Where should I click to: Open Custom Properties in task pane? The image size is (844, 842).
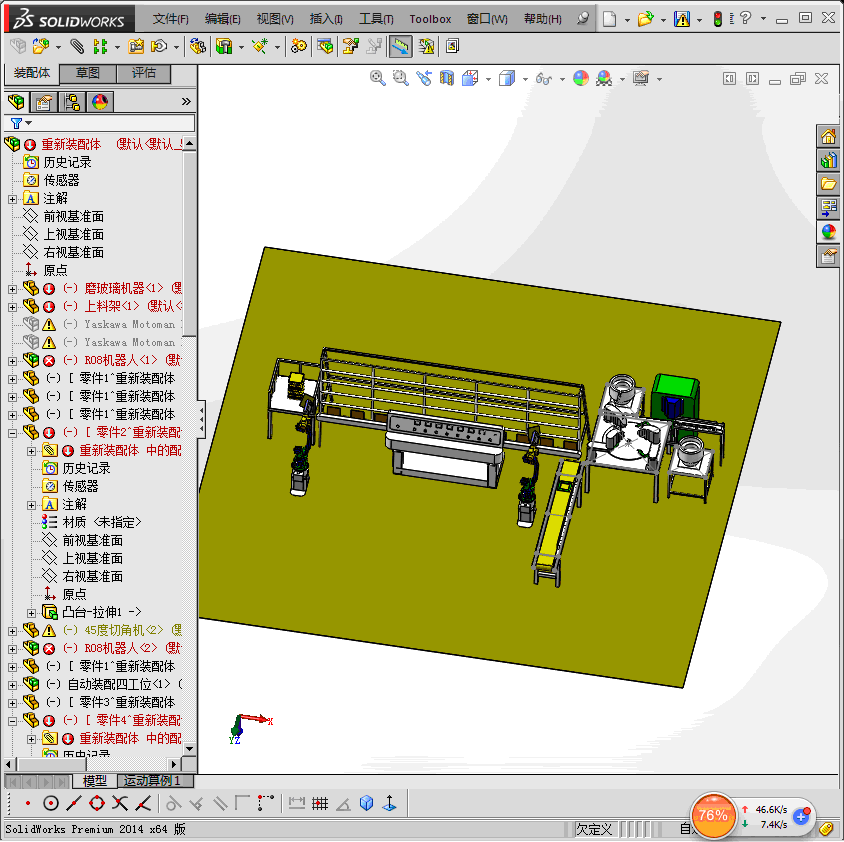828,256
